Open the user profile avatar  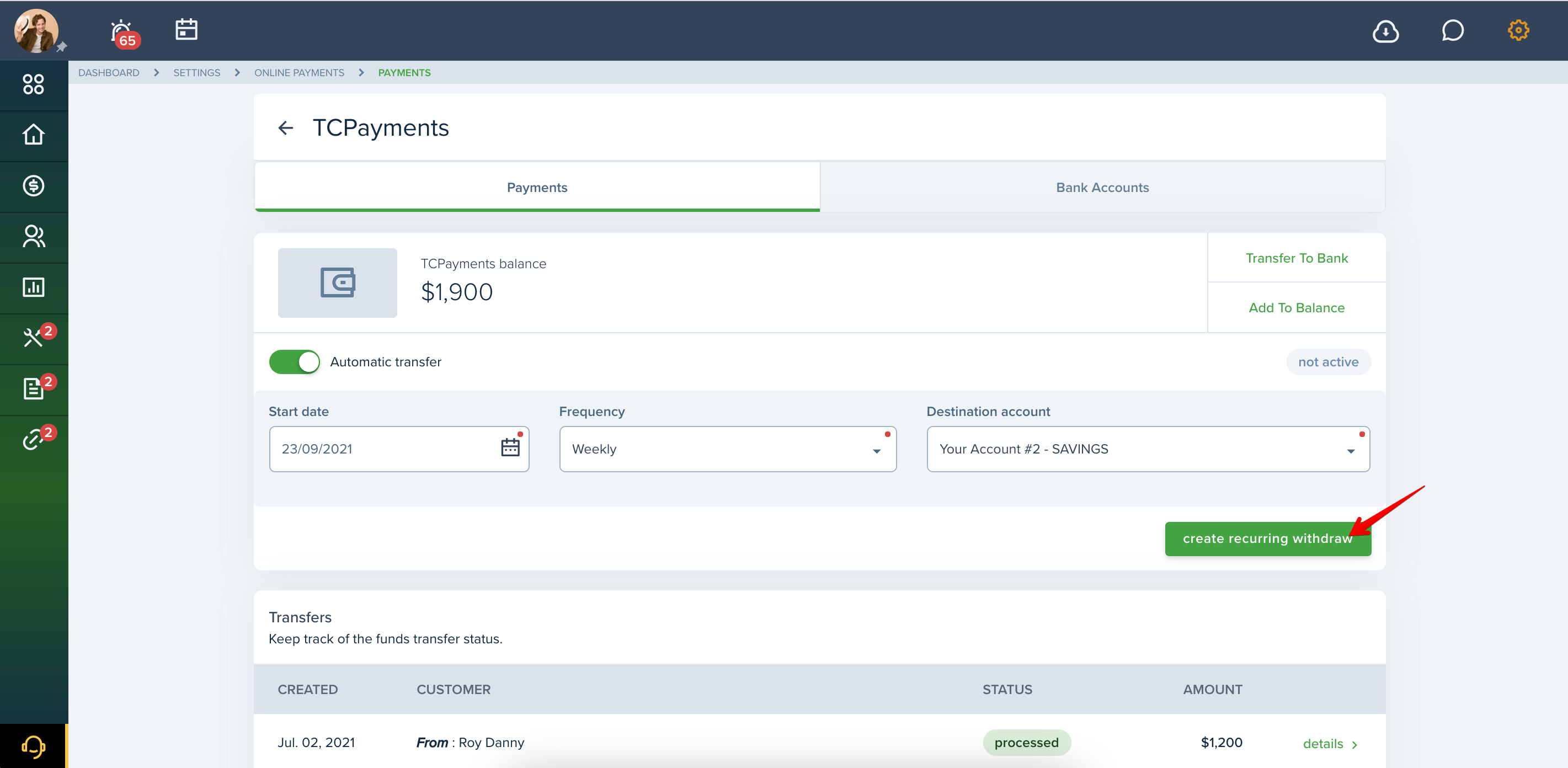[x=36, y=30]
